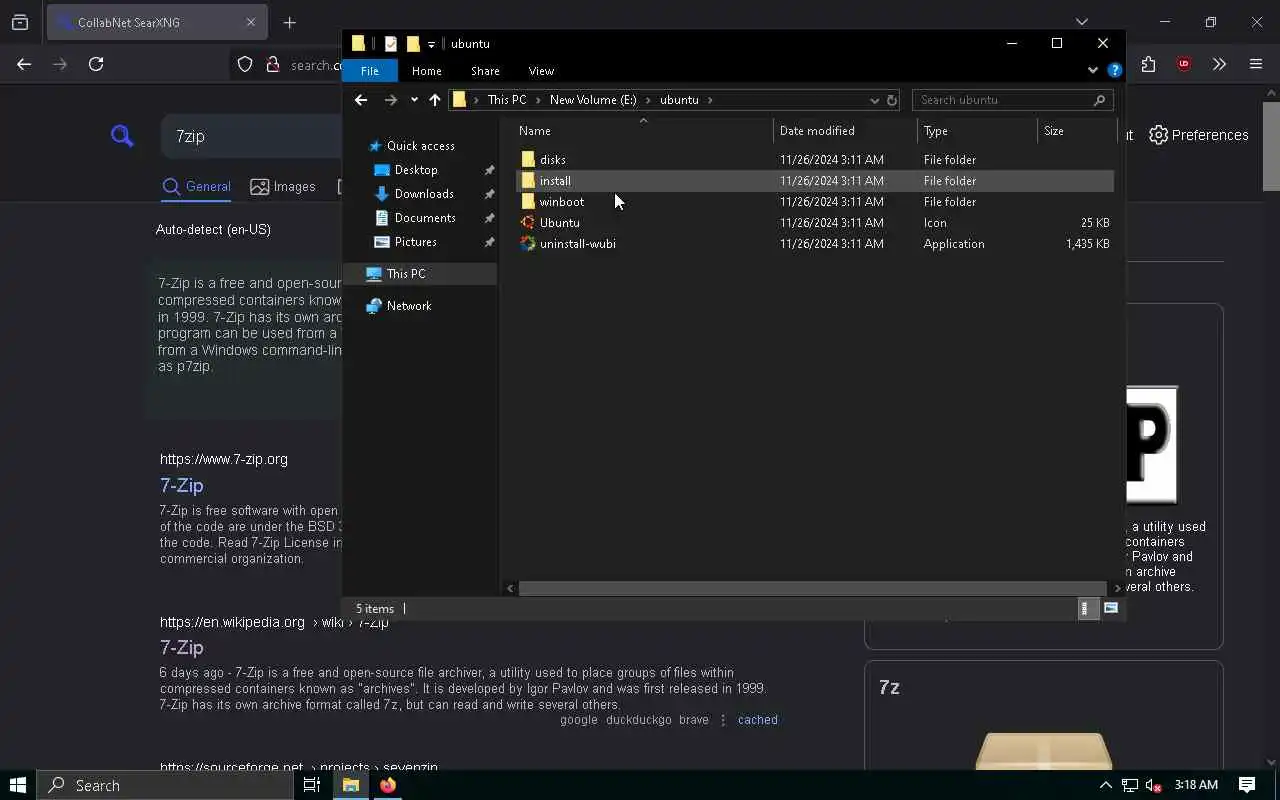Go forward in File Explorer
Screen dimensions: 1280x800
[x=391, y=100]
